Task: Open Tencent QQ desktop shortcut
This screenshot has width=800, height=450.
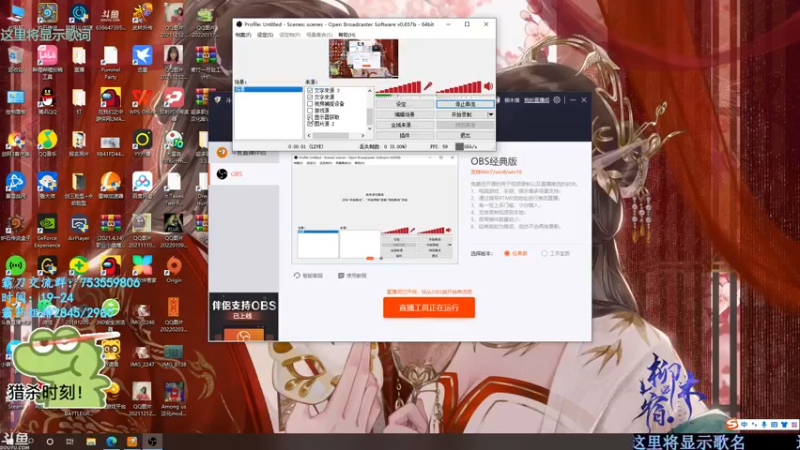Action: click(47, 100)
